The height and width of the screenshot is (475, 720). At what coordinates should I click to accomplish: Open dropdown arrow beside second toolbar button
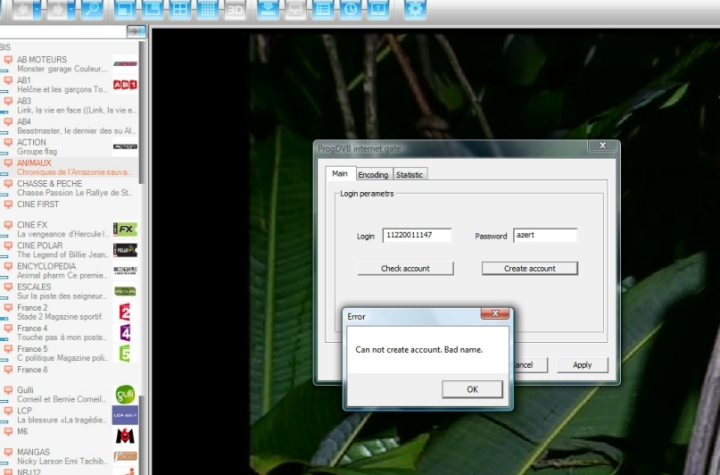(72, 10)
